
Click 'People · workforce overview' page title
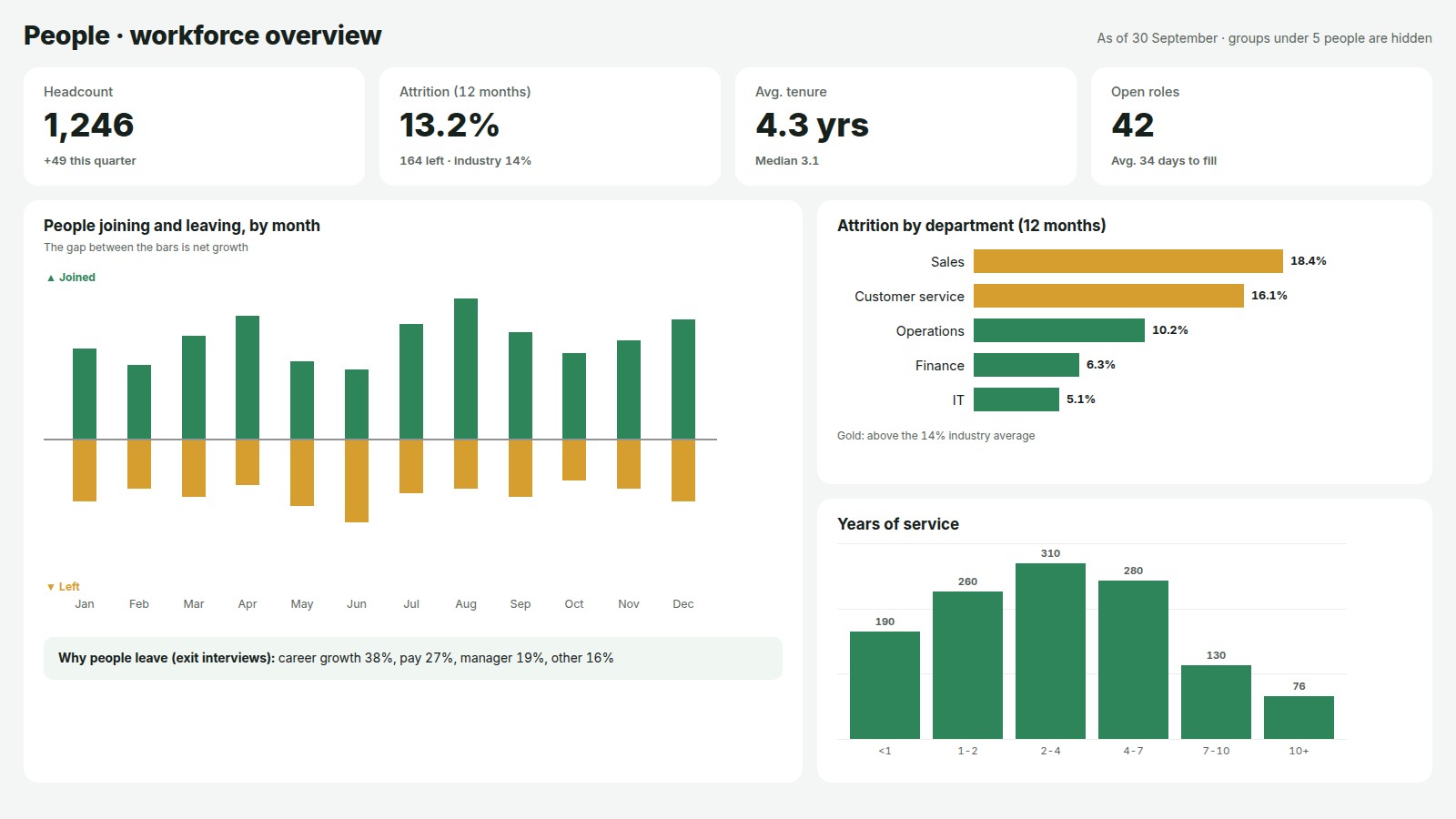[202, 35]
